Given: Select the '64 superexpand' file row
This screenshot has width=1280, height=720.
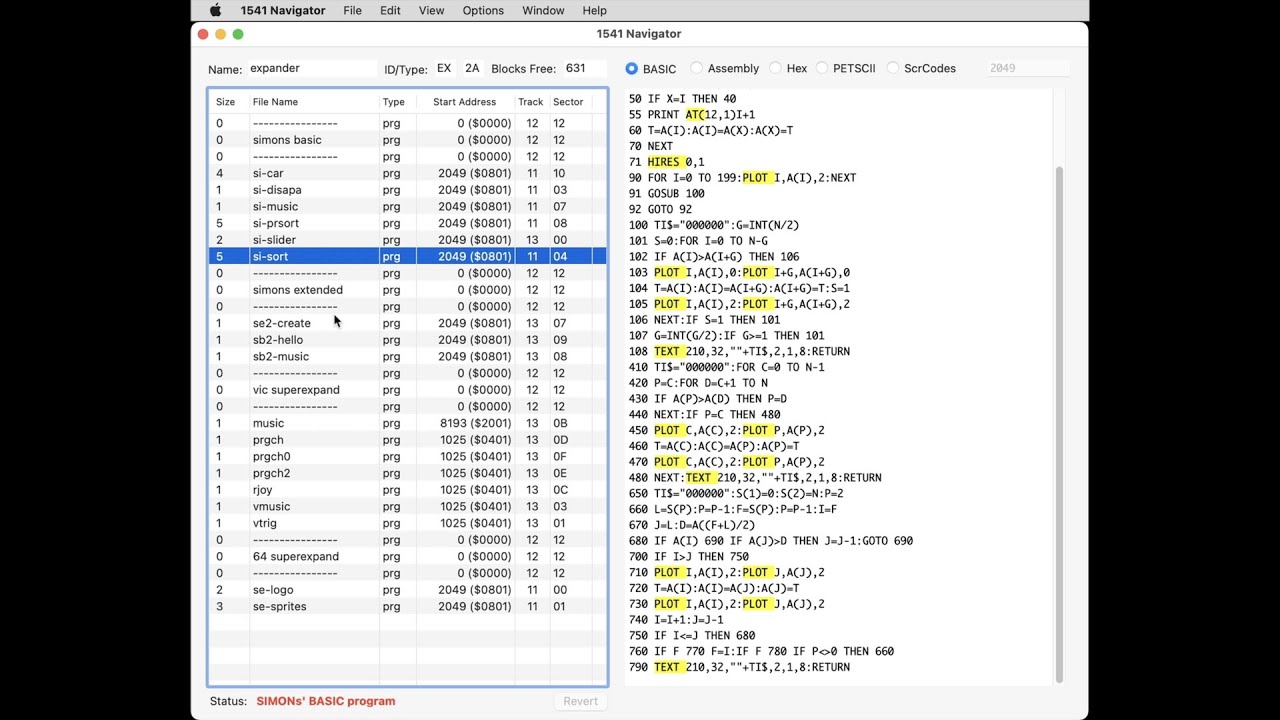Looking at the screenshot, I should 407,557.
